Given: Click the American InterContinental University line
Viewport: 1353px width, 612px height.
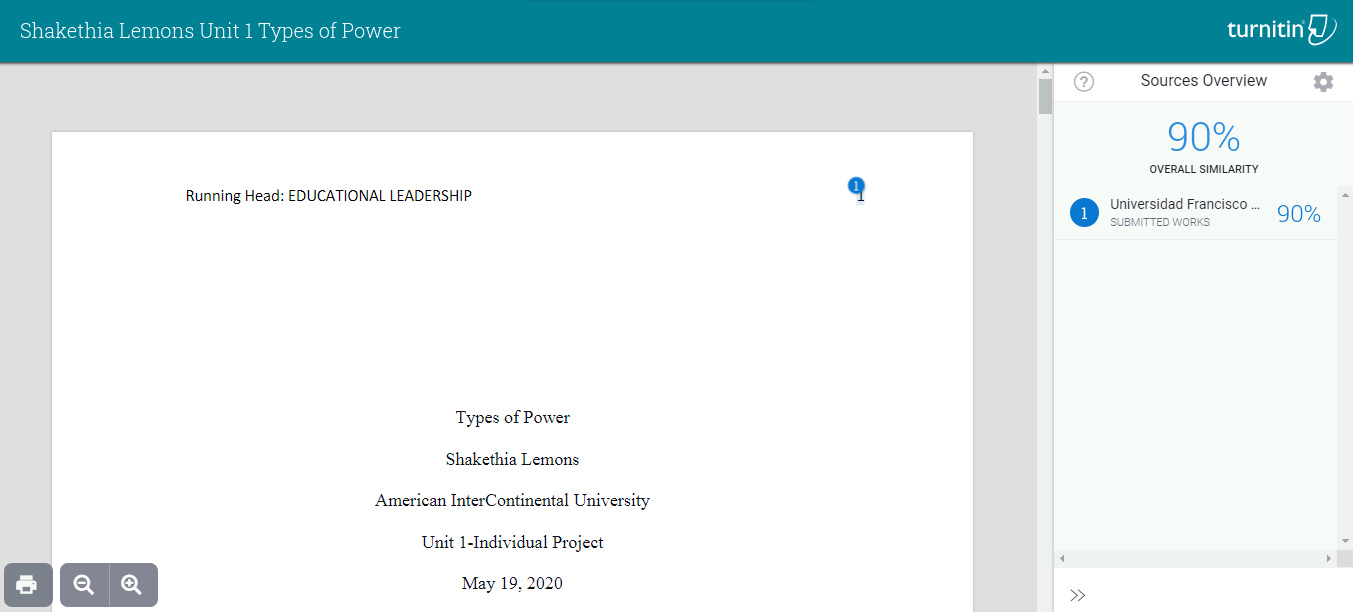Looking at the screenshot, I should pos(513,500).
